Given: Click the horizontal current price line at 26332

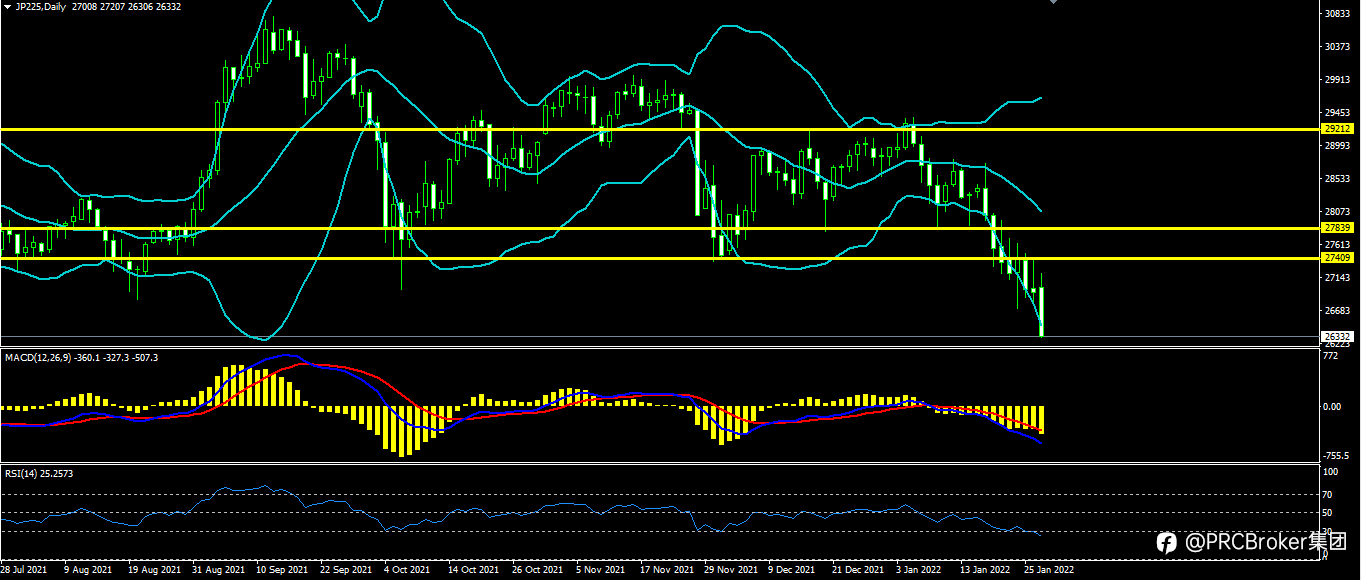Looking at the screenshot, I should (x=660, y=336).
